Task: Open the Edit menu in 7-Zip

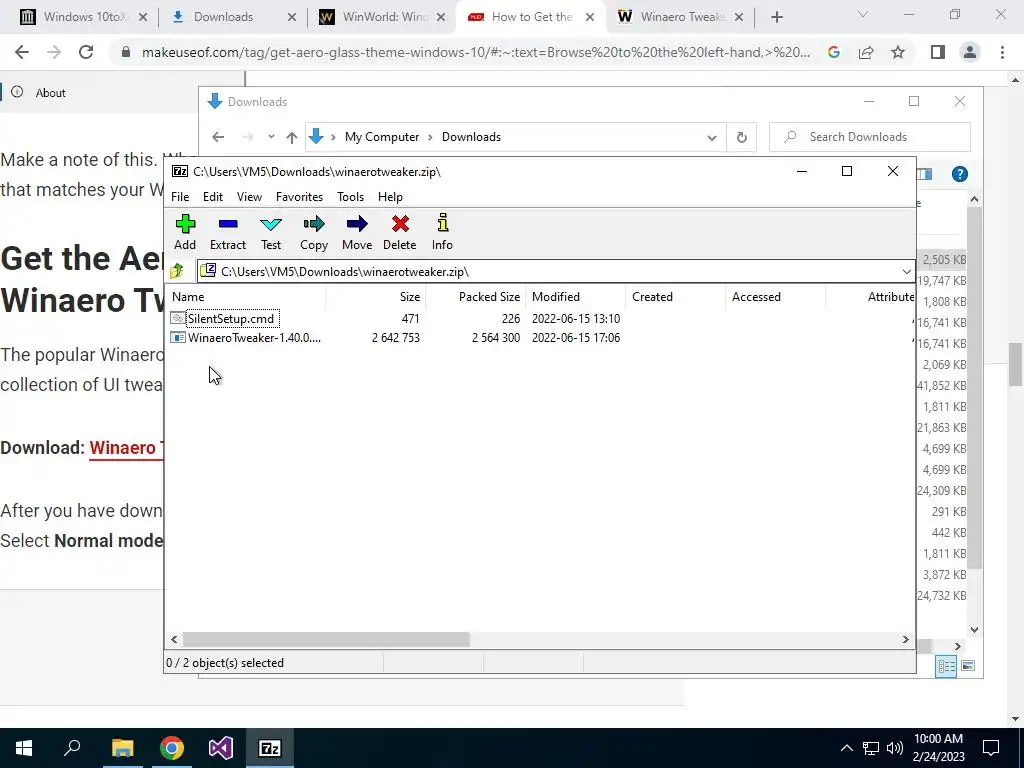Action: click(213, 197)
